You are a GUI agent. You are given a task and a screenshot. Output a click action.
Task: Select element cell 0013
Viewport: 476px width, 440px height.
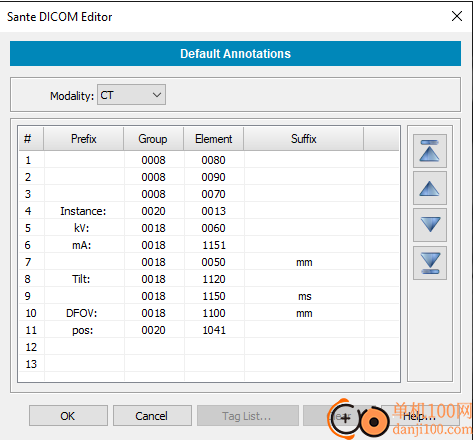click(214, 211)
